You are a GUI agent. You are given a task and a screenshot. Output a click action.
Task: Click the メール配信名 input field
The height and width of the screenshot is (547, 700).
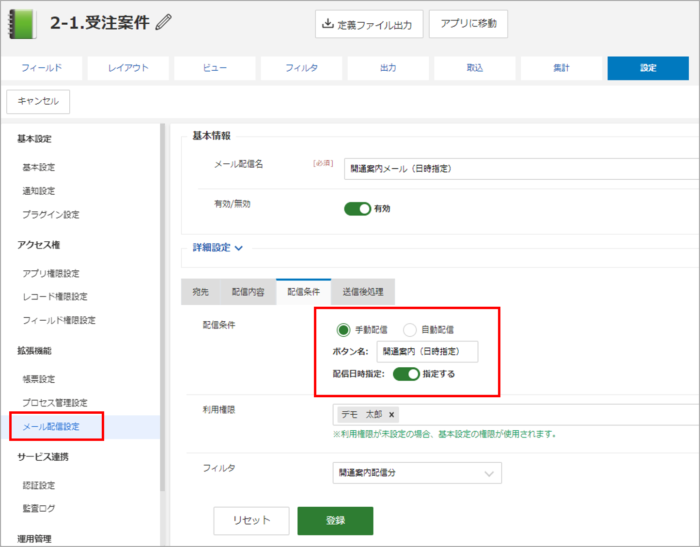(x=521, y=169)
